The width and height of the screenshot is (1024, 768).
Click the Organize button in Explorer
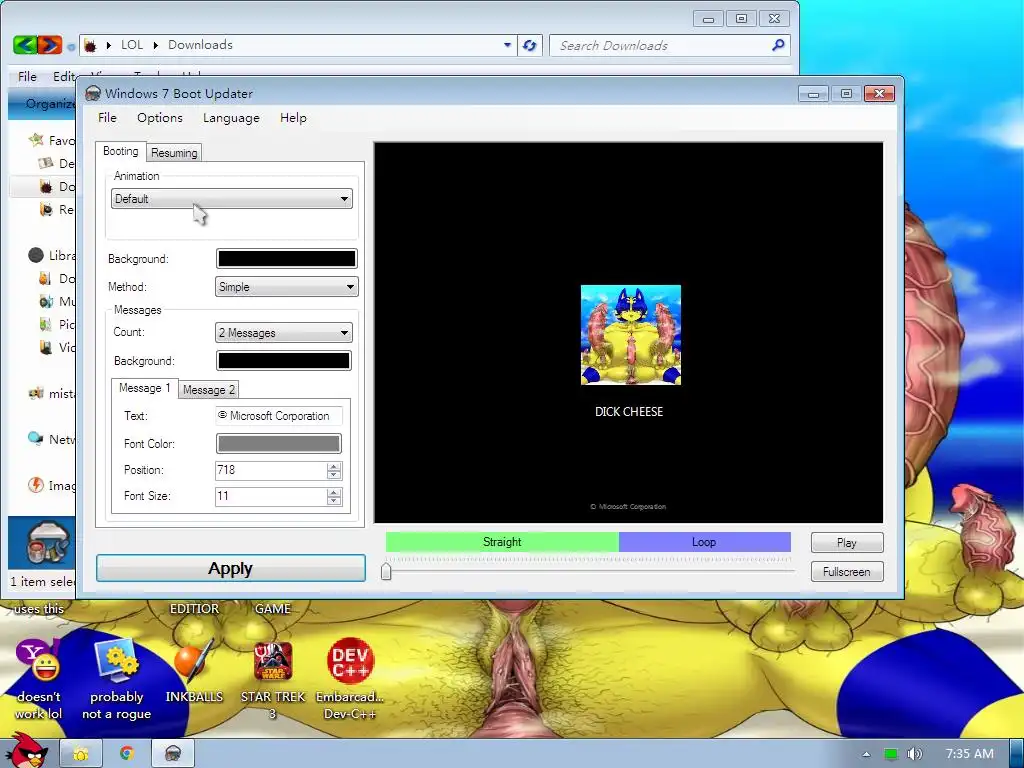pyautogui.click(x=50, y=104)
